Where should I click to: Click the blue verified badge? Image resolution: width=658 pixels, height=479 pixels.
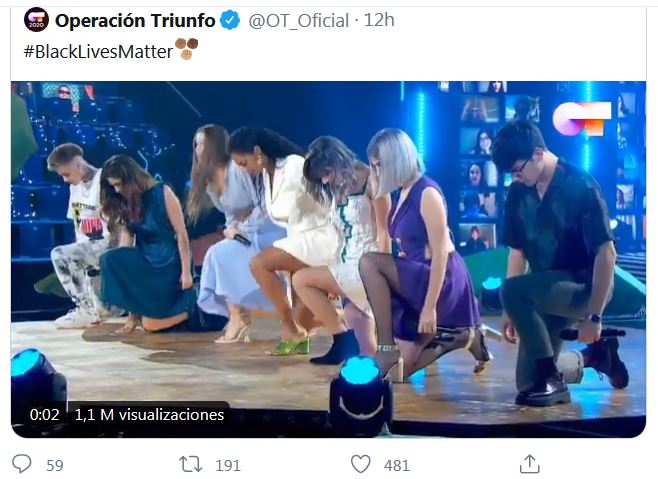[x=230, y=20]
